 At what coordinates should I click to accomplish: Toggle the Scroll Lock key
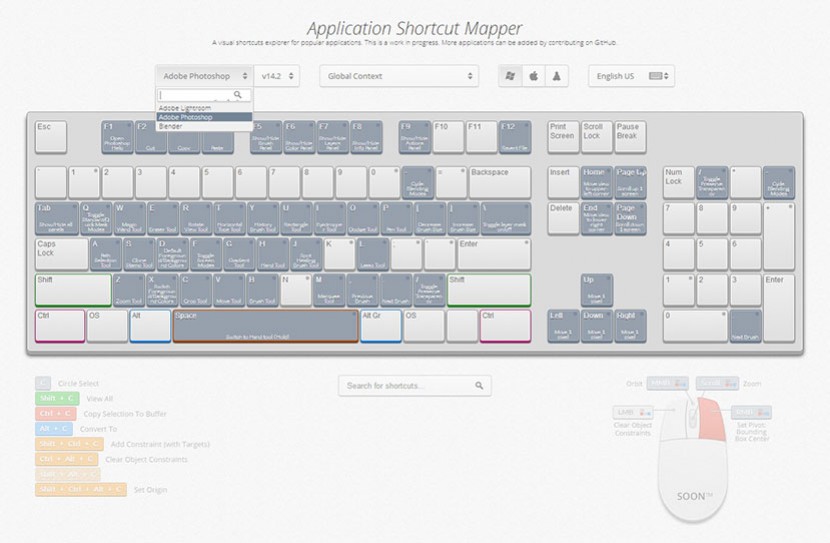tap(597, 137)
